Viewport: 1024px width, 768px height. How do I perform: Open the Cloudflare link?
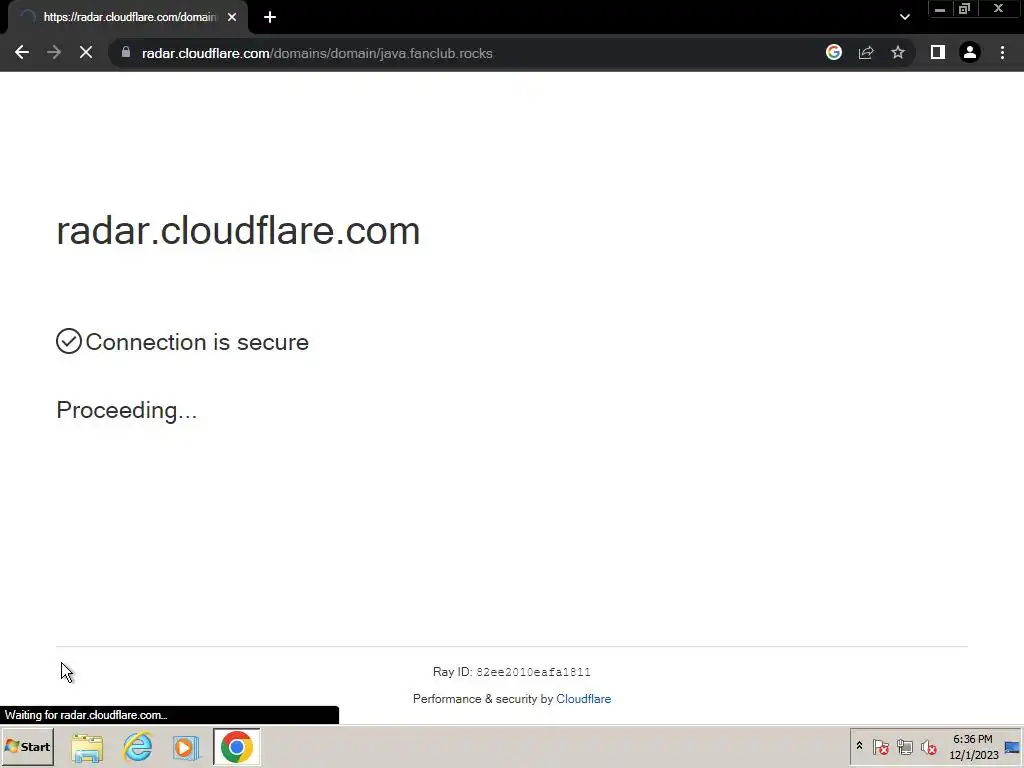[x=583, y=699]
